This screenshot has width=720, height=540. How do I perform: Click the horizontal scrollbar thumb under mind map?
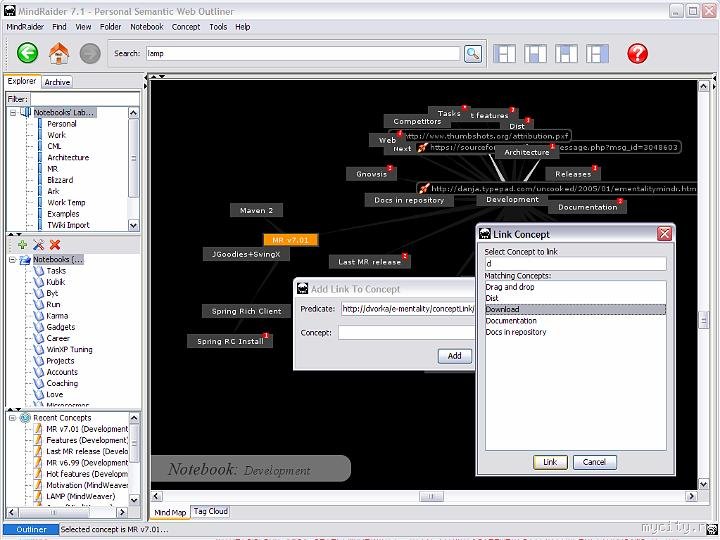431,496
